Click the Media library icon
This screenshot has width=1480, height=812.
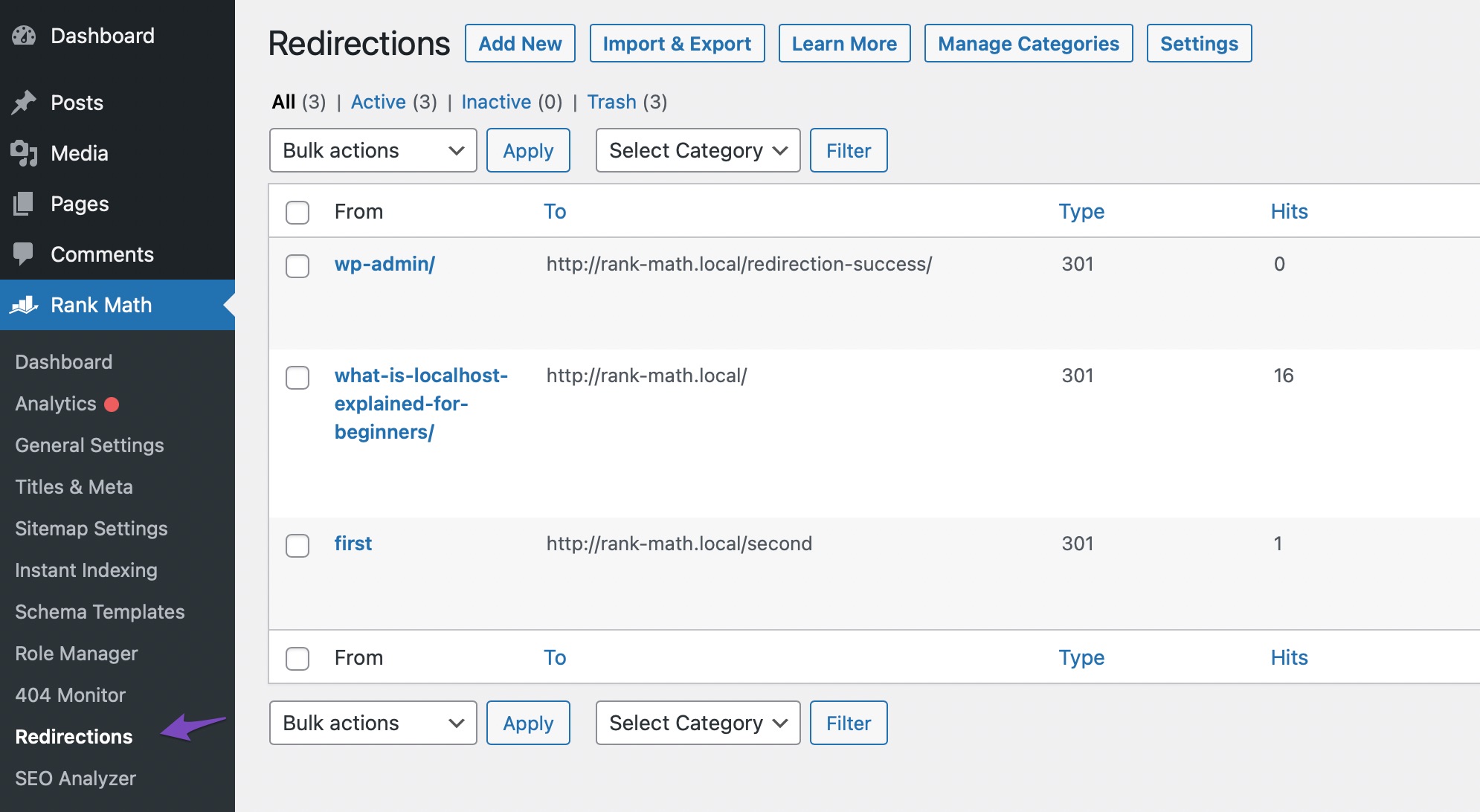[24, 153]
